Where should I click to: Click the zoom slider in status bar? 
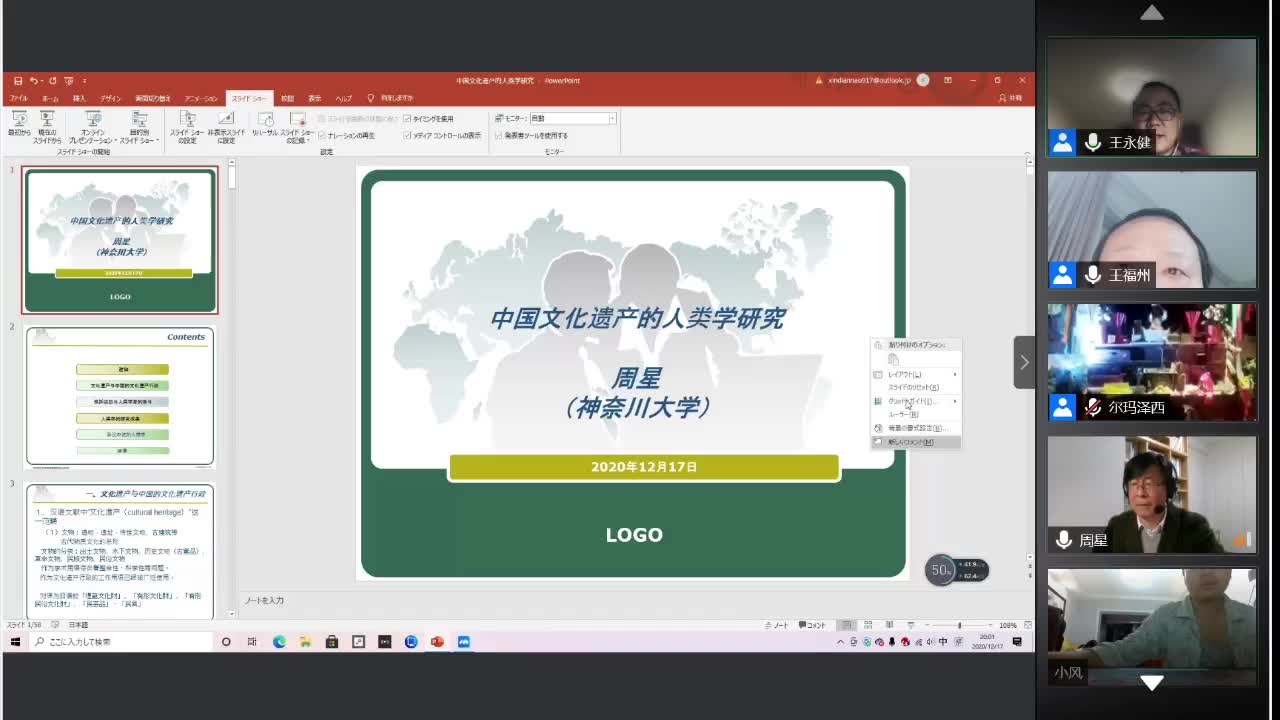tap(958, 625)
